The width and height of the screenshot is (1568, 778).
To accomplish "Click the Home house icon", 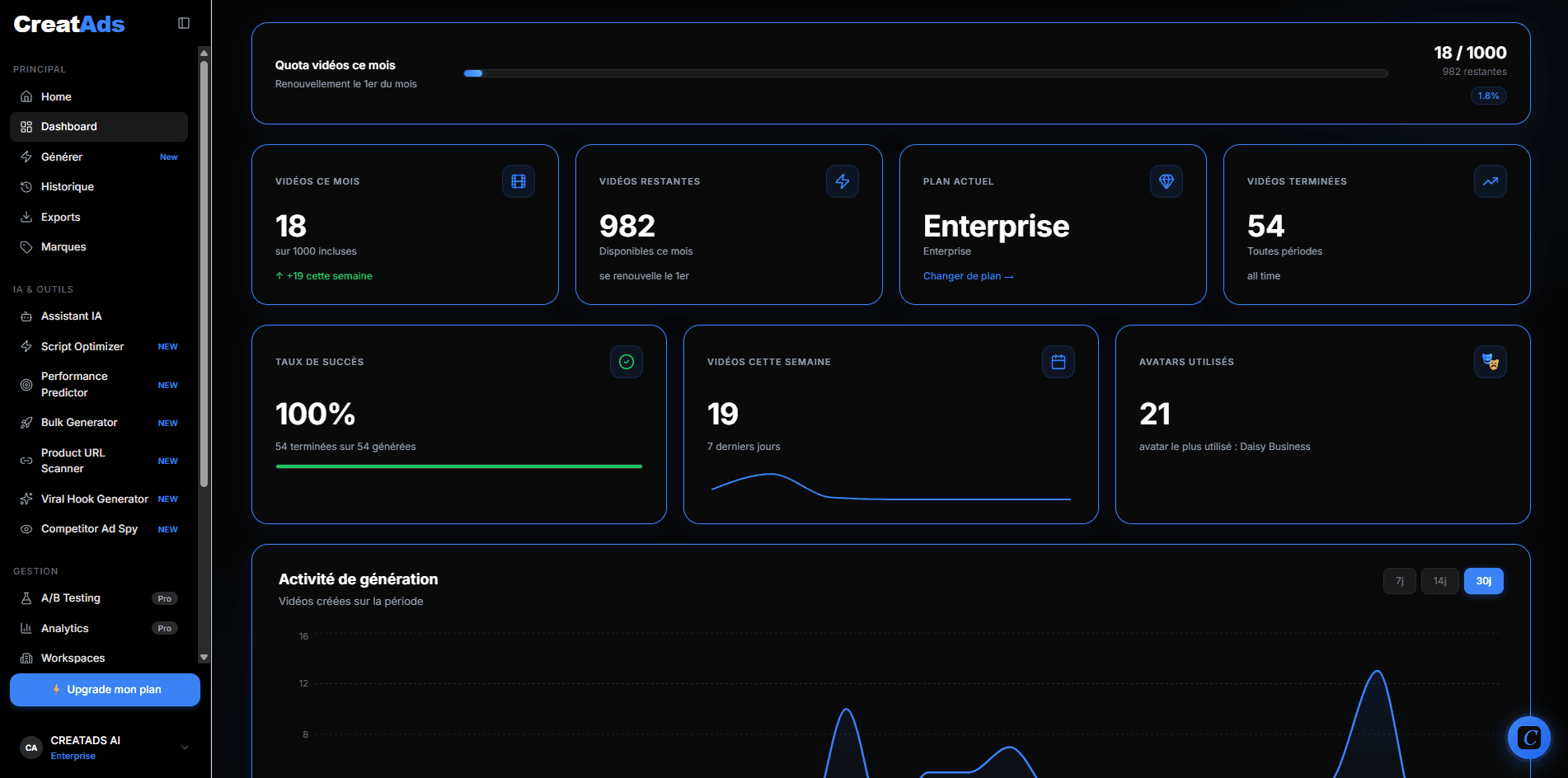I will click(26, 96).
